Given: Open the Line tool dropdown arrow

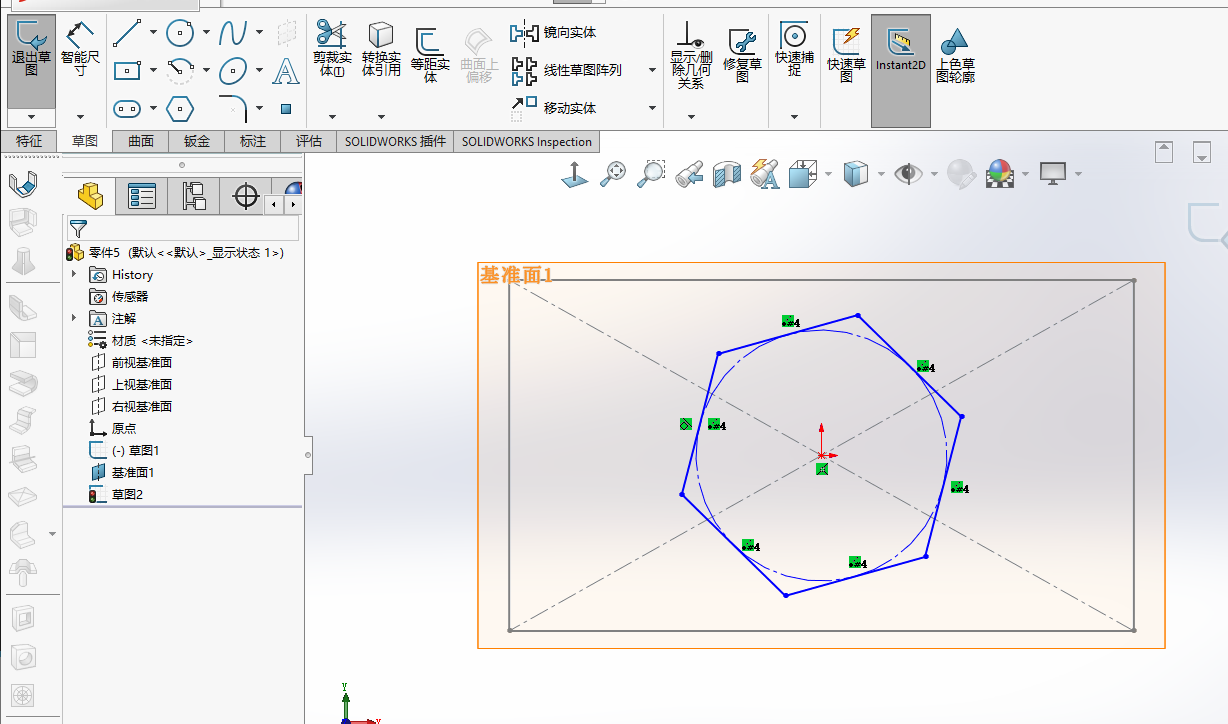Looking at the screenshot, I should (153, 33).
